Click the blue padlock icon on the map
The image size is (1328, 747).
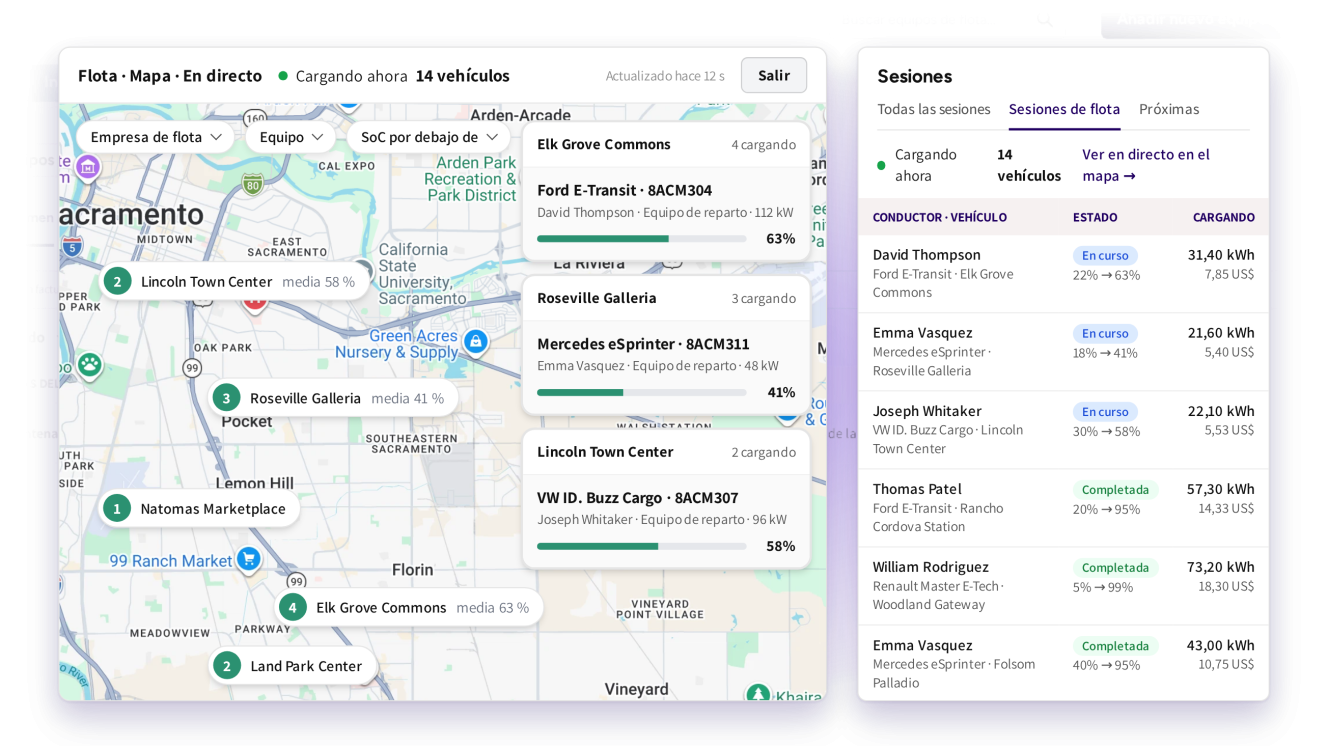476,342
